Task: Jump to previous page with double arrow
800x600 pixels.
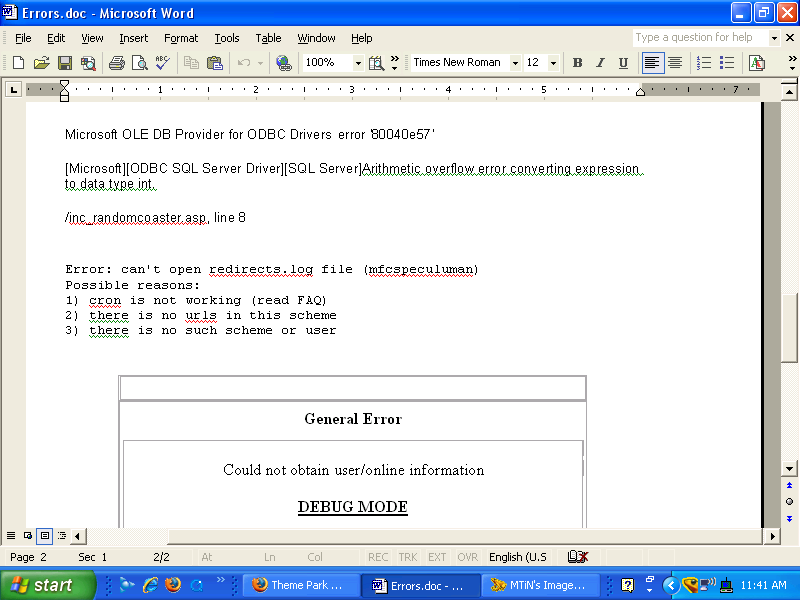Action: tap(789, 485)
